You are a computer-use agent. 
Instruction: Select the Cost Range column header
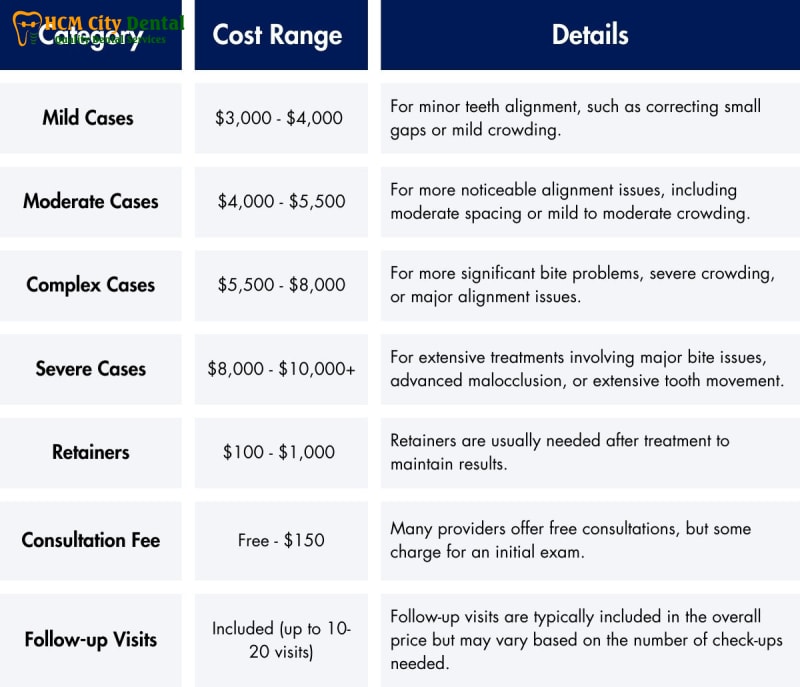(x=281, y=35)
